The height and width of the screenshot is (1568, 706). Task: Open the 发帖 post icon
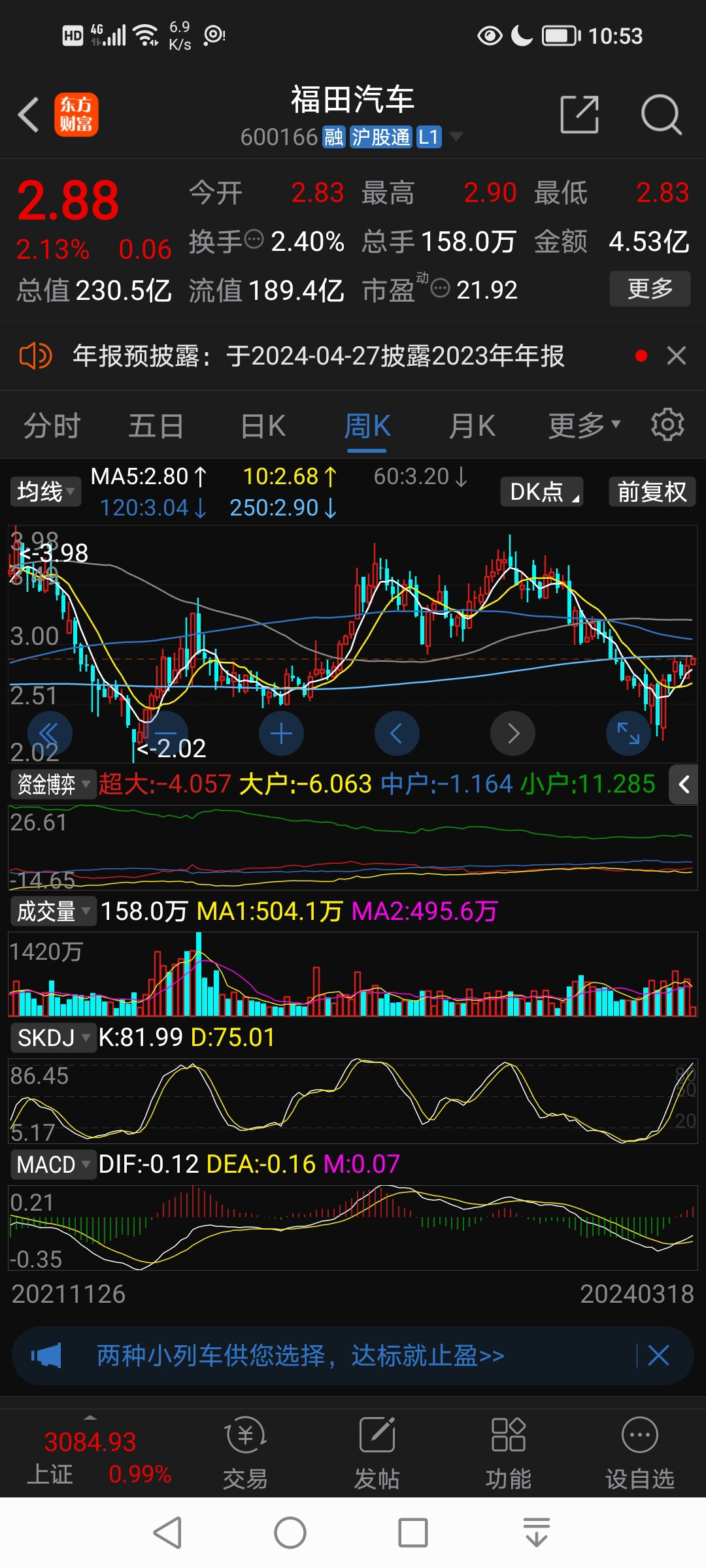point(377,1454)
